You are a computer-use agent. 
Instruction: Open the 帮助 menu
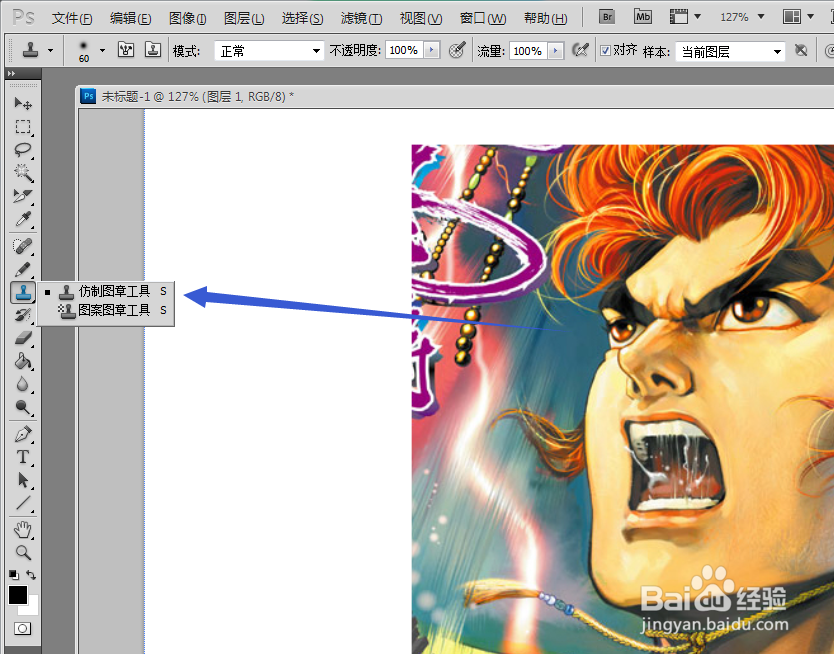[545, 19]
